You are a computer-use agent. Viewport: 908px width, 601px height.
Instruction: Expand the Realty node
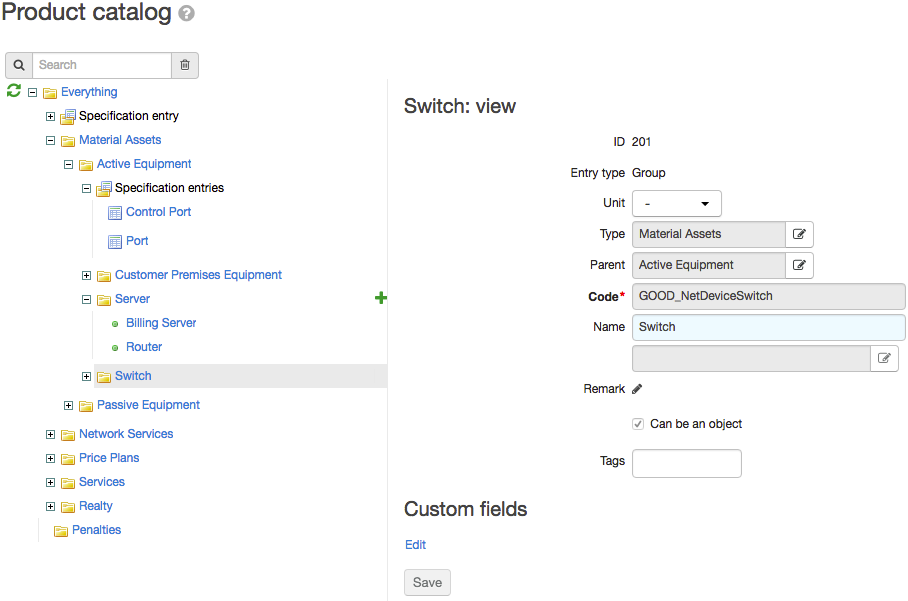coord(50,507)
